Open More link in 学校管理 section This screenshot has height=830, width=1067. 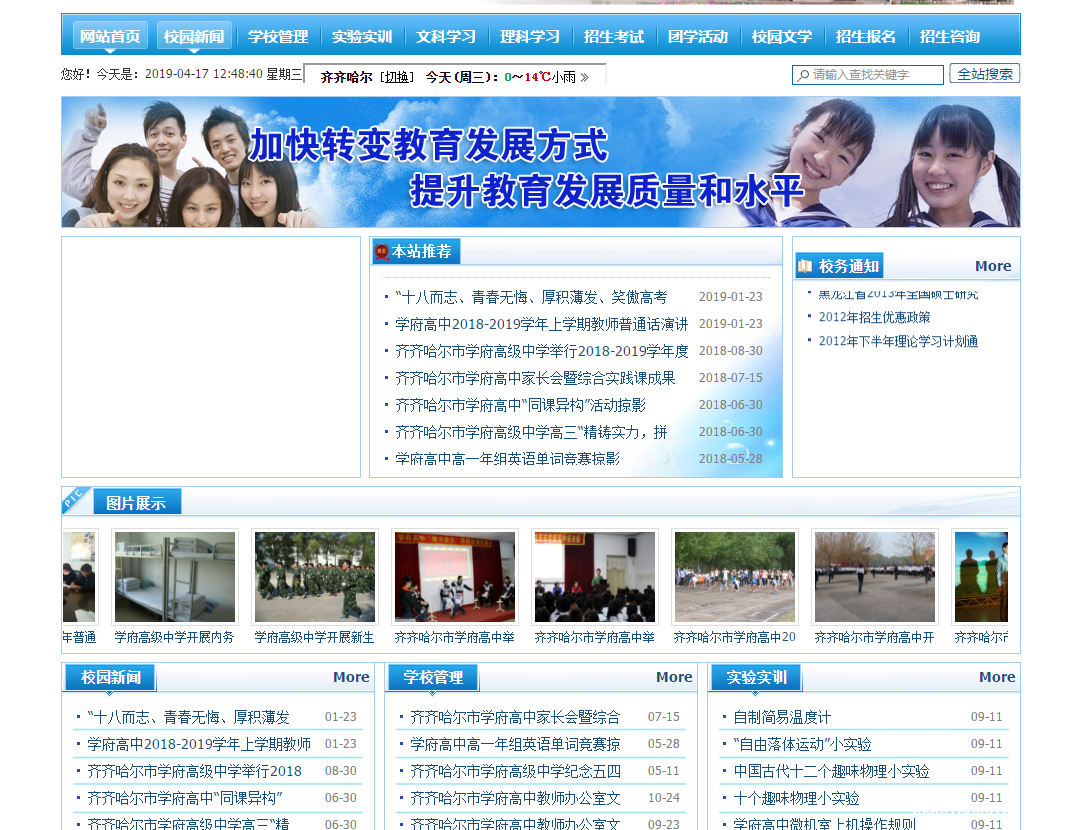[x=673, y=677]
